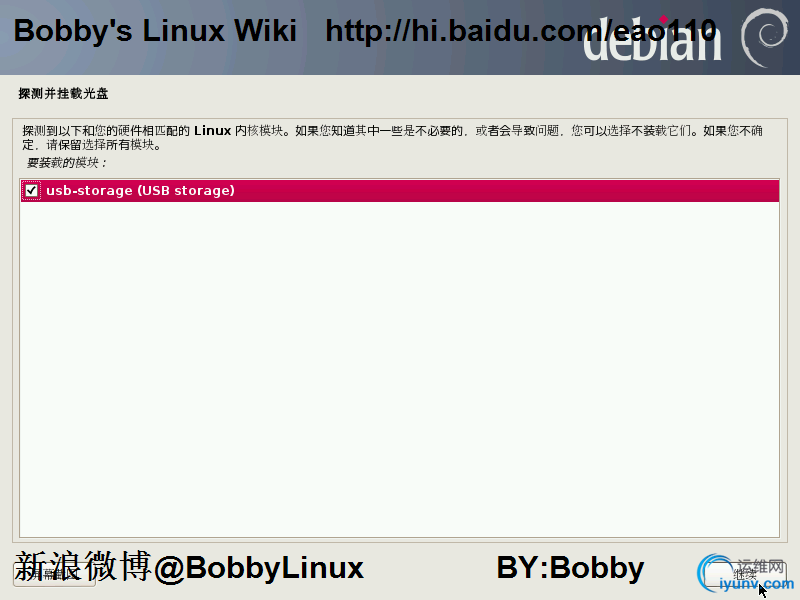
Task: Click the screenshot button at bottom left
Action: 54,574
